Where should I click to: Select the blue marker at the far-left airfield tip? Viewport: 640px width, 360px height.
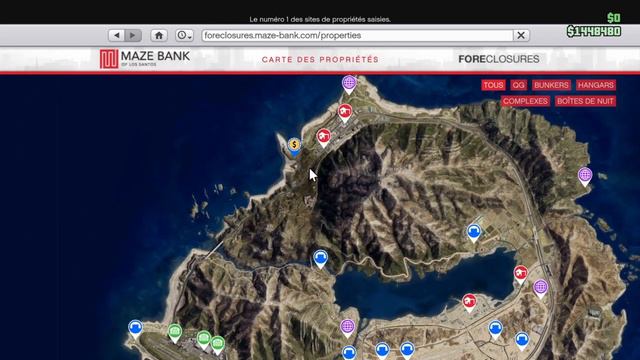(x=136, y=329)
